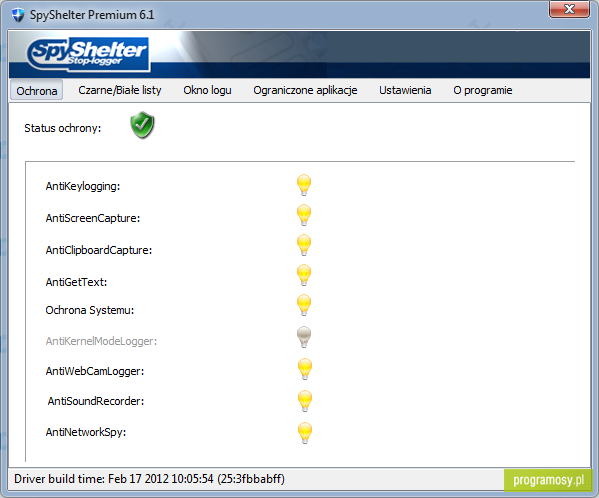Toggle the Ochrona Systemu light bulb
The height and width of the screenshot is (498, 599).
coord(304,305)
